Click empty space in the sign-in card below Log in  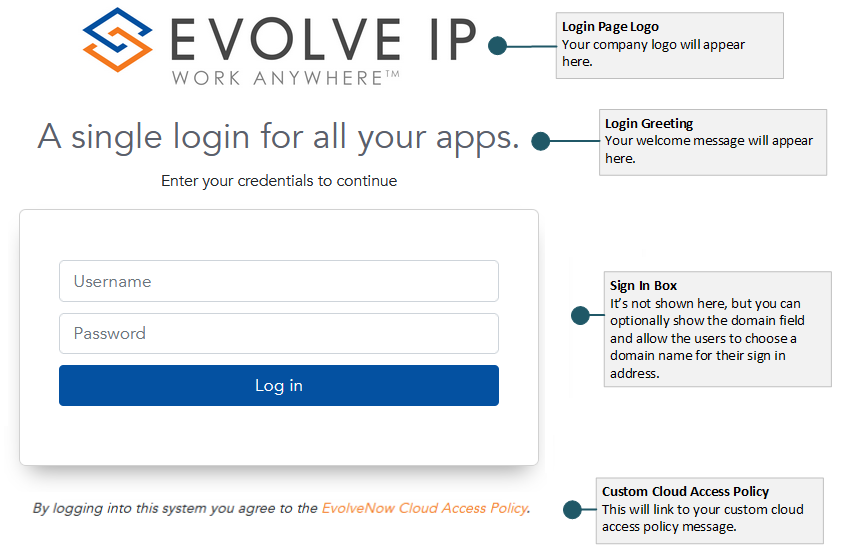pos(278,435)
